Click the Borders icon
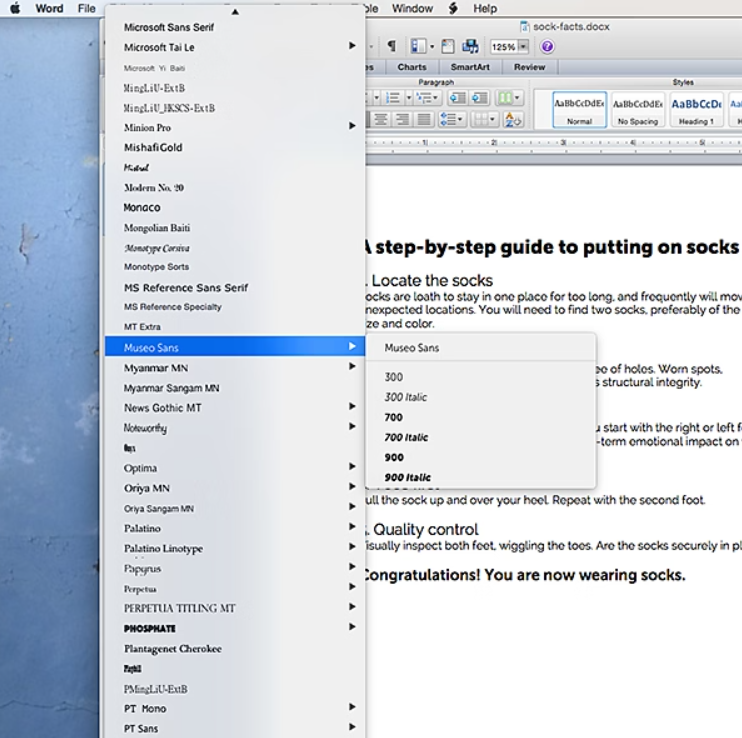The width and height of the screenshot is (742, 738). pos(480,119)
